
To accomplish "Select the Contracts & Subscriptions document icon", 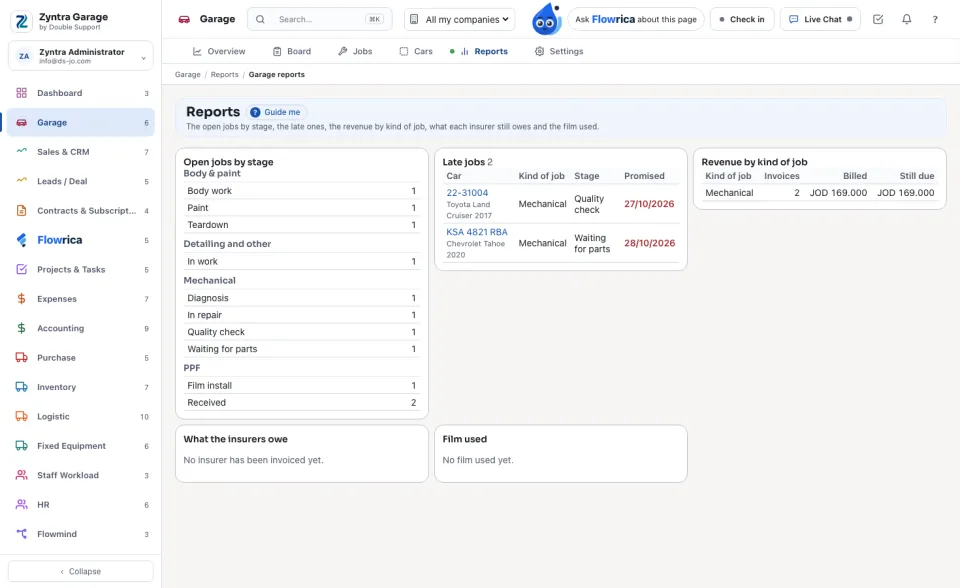I will point(21,210).
